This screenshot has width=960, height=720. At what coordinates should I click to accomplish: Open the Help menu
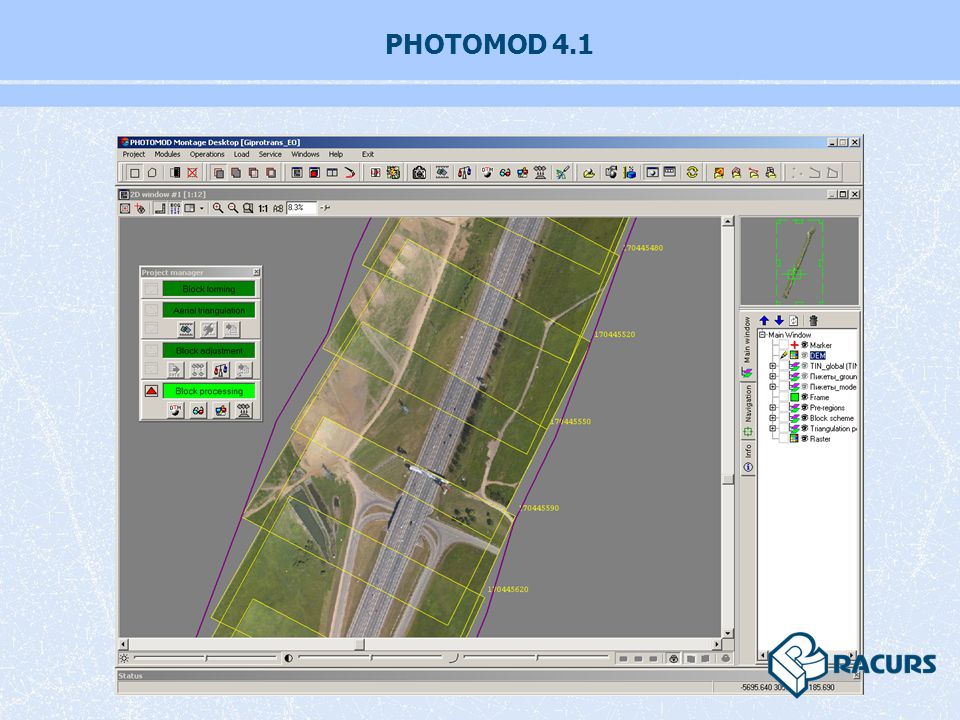coord(336,154)
